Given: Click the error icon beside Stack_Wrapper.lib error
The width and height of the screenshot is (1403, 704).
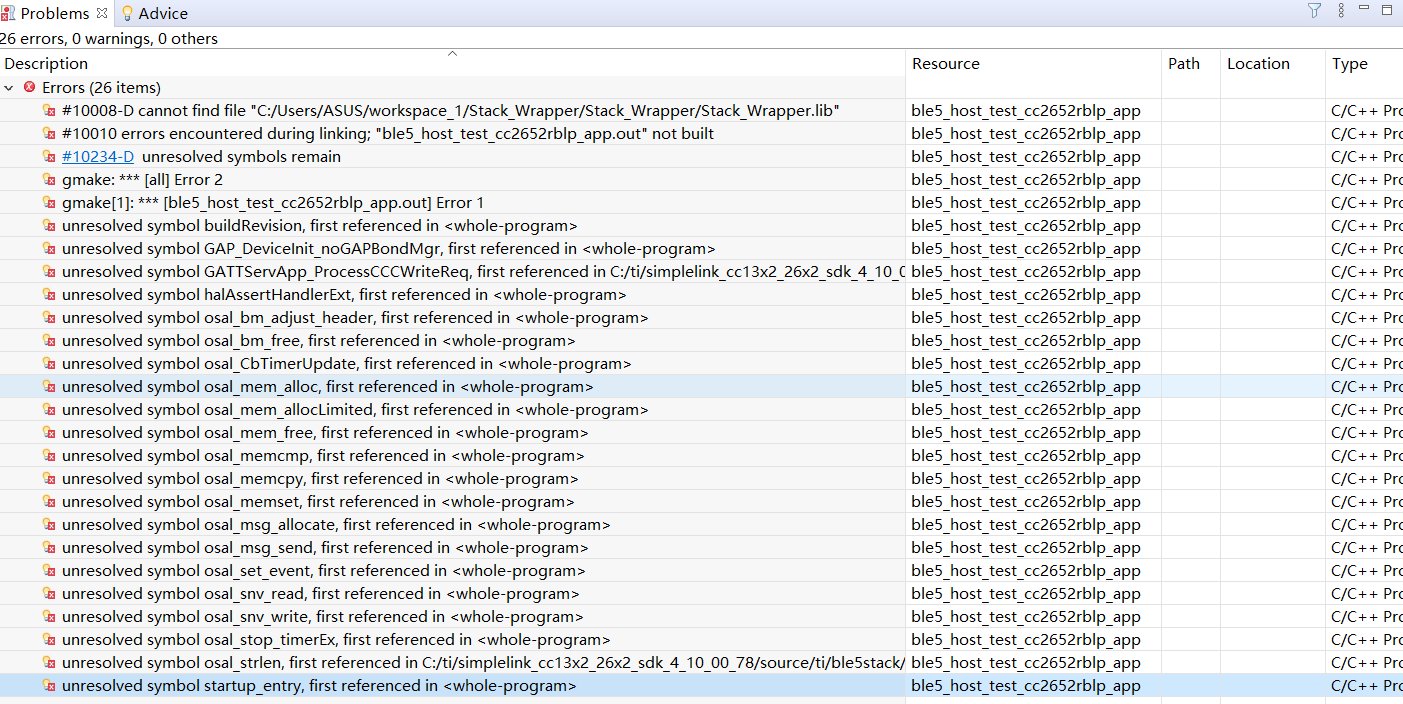Looking at the screenshot, I should pyautogui.click(x=49, y=111).
